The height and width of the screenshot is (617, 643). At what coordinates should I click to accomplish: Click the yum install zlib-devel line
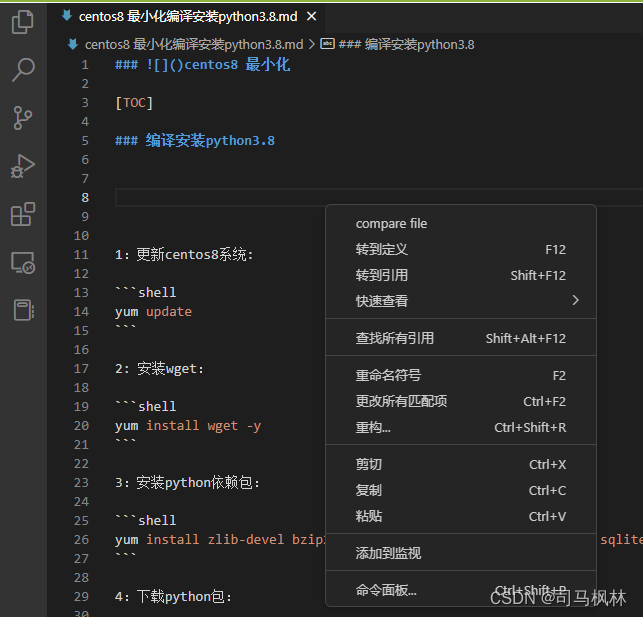pos(220,540)
